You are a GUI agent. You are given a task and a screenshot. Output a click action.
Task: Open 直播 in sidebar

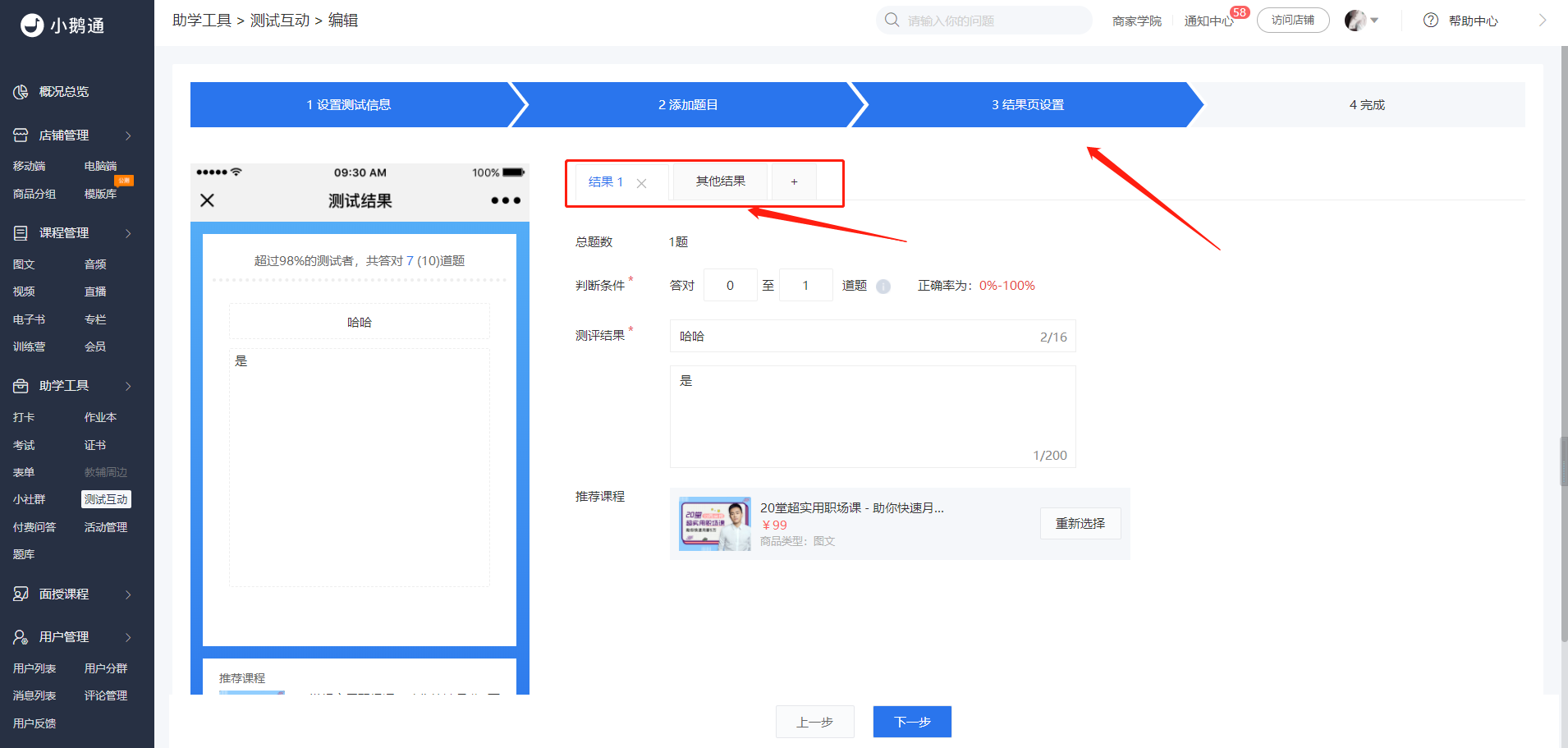[95, 291]
